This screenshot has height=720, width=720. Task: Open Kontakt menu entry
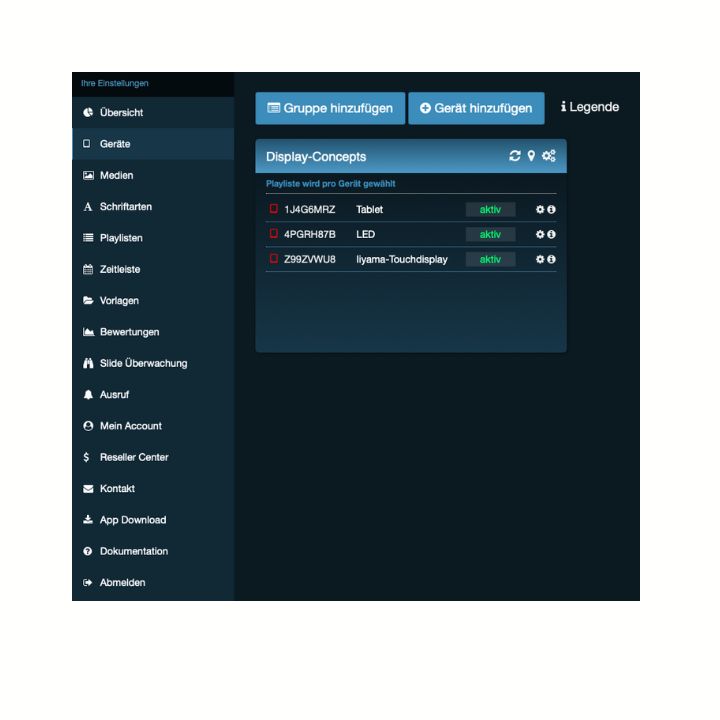point(153,489)
